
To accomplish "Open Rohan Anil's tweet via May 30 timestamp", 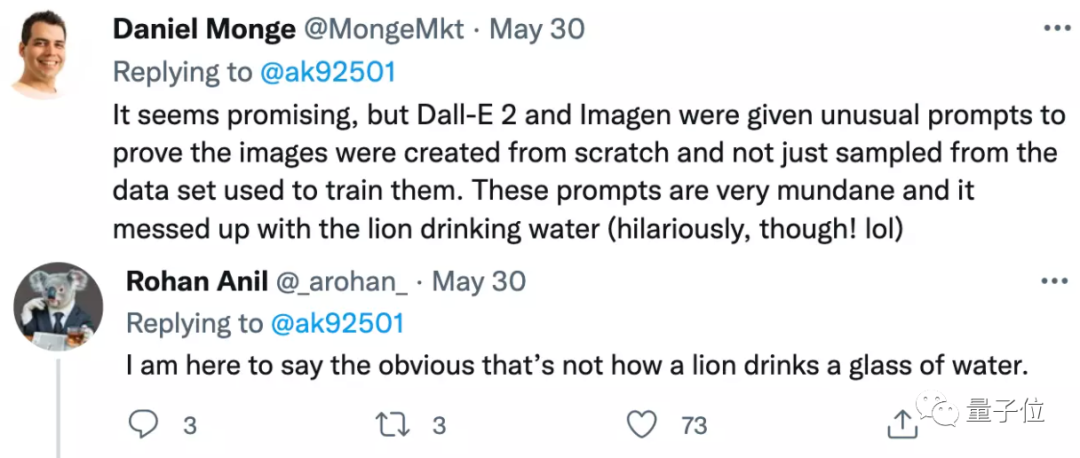I will pos(479,282).
